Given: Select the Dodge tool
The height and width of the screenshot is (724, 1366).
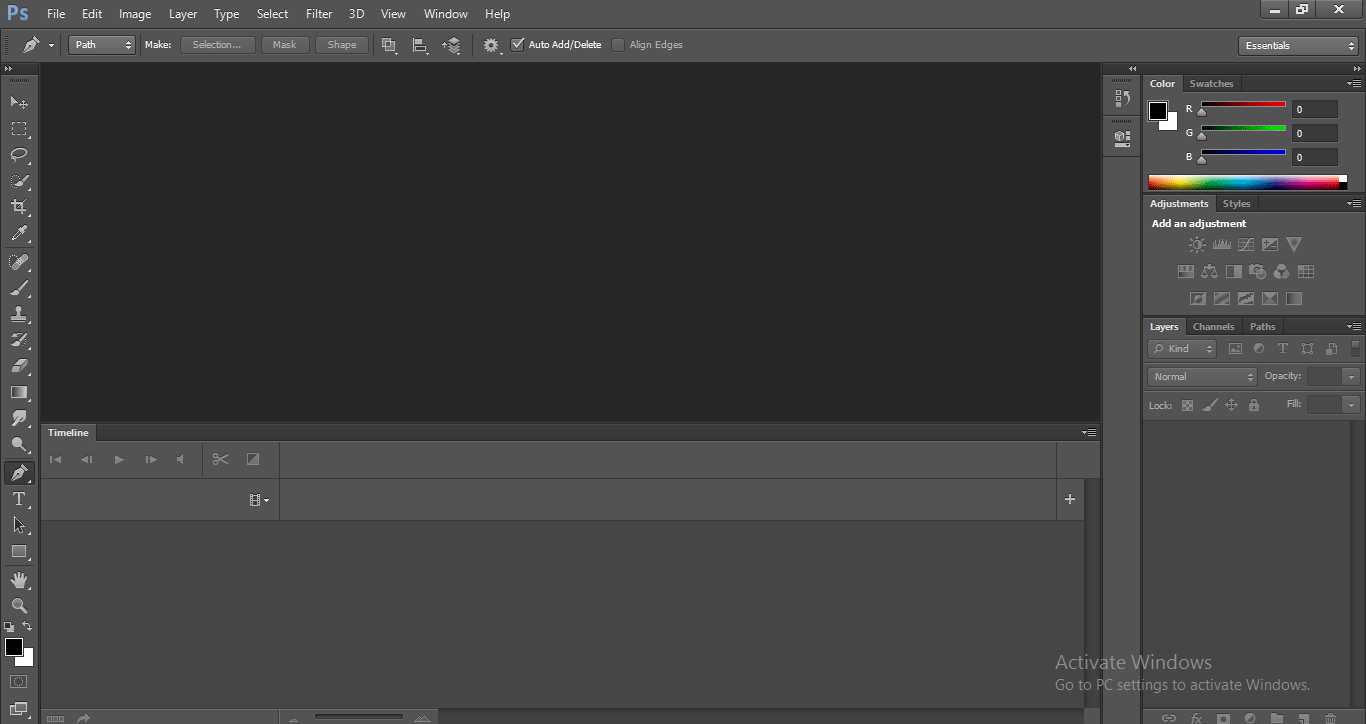Looking at the screenshot, I should (x=19, y=444).
